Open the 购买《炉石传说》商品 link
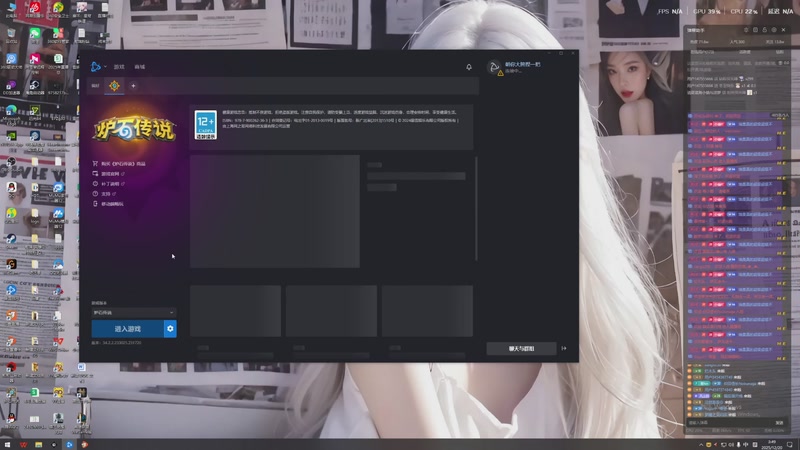800x450 pixels. tap(123, 164)
